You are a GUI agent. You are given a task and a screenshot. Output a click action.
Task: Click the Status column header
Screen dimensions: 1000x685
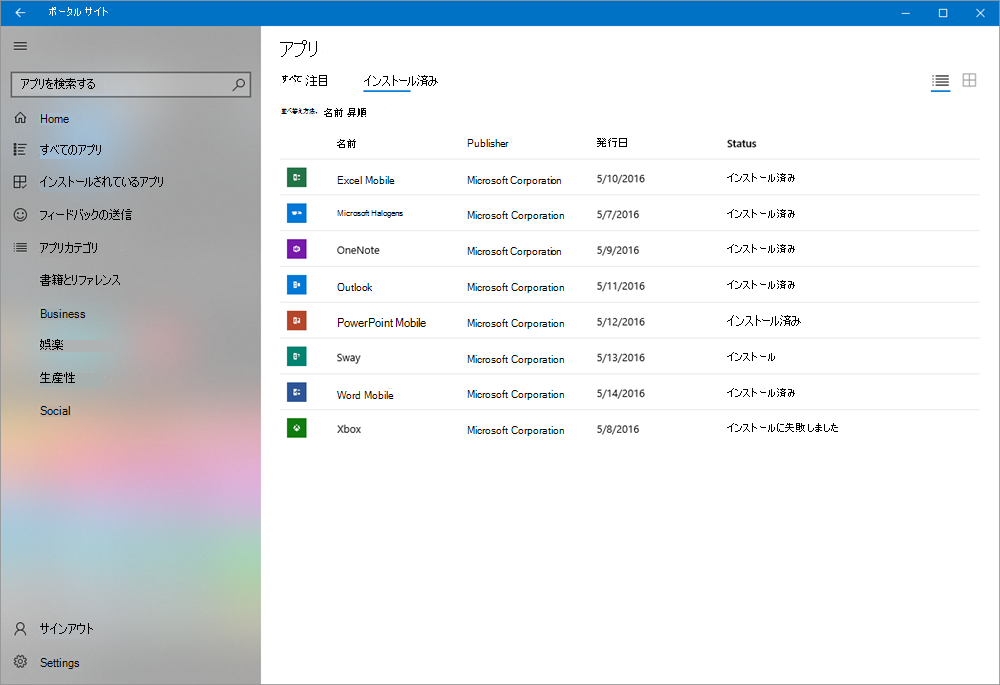click(x=742, y=144)
